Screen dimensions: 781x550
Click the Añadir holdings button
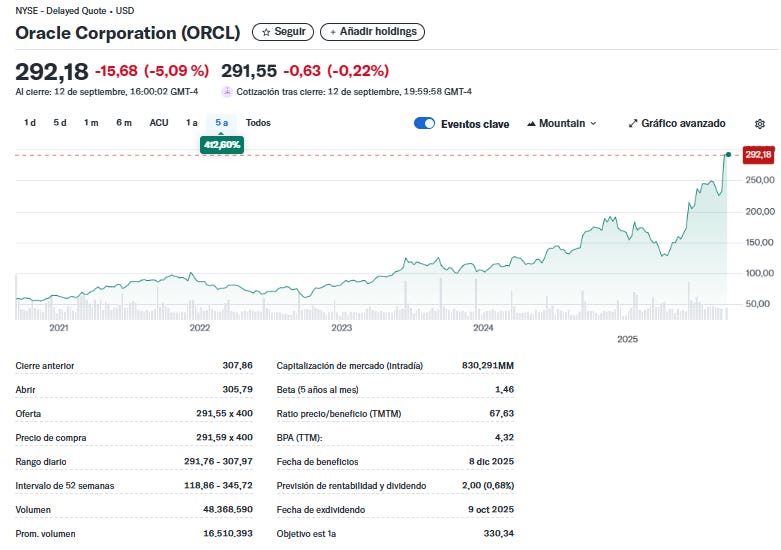tap(373, 32)
